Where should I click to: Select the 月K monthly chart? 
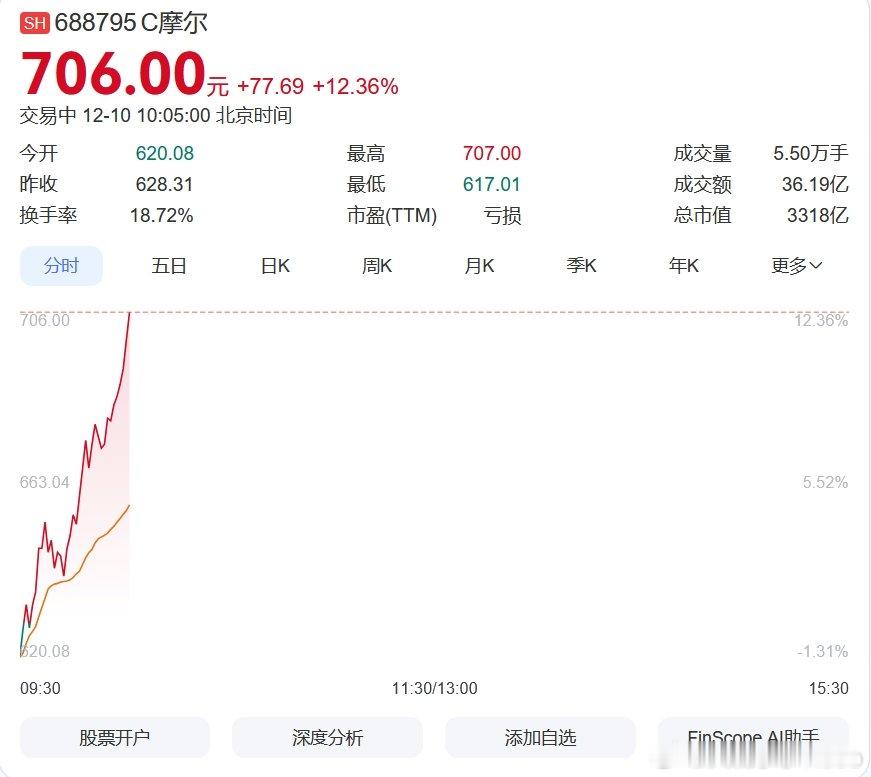[x=480, y=266]
